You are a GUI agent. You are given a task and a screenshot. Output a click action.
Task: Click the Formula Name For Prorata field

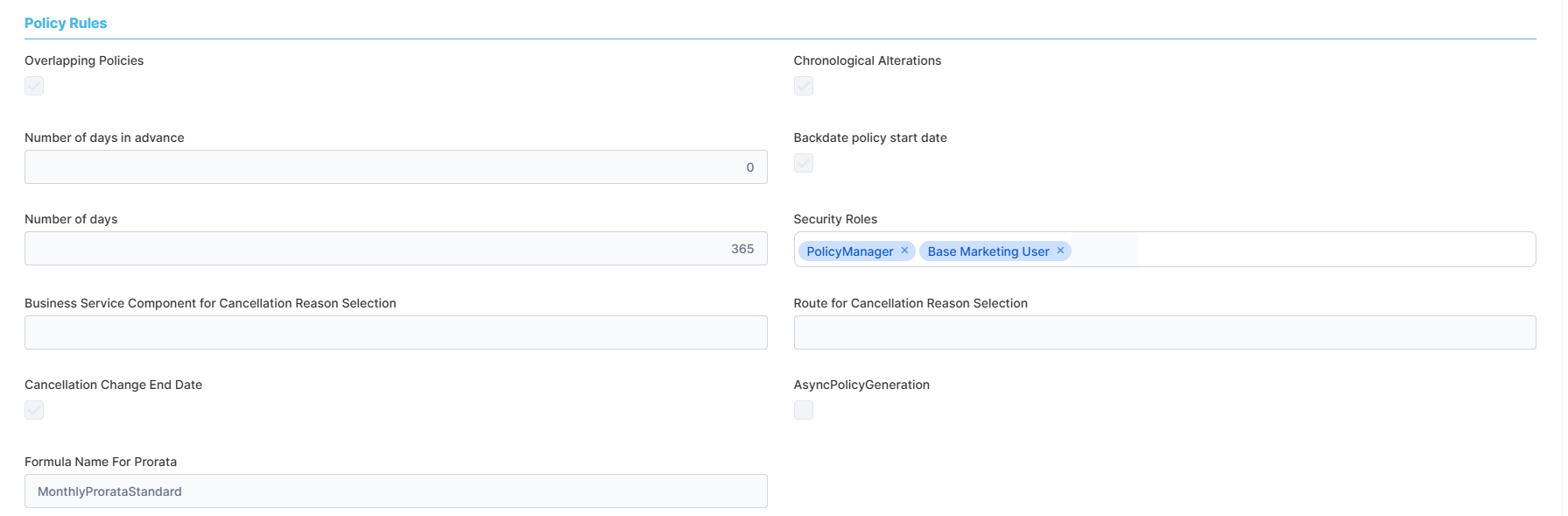tap(395, 491)
